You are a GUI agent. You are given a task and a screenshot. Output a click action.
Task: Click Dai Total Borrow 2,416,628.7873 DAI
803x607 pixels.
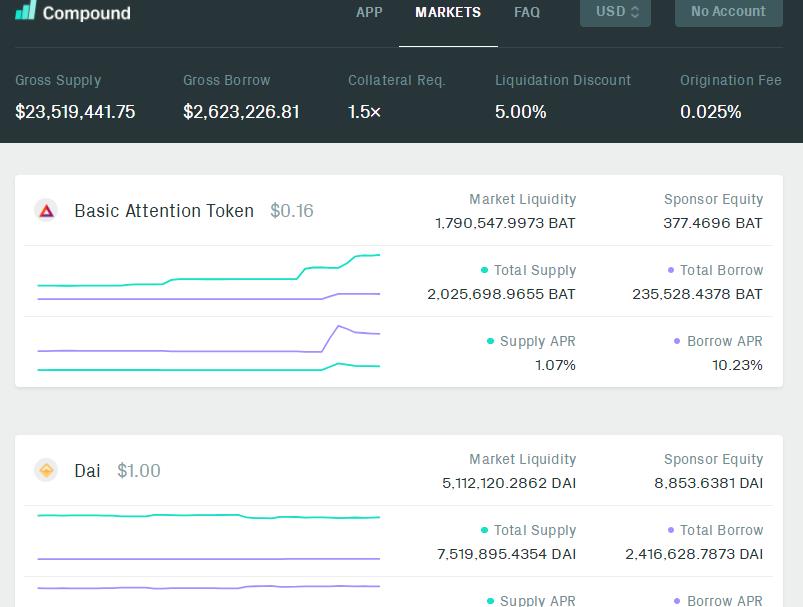pos(694,554)
